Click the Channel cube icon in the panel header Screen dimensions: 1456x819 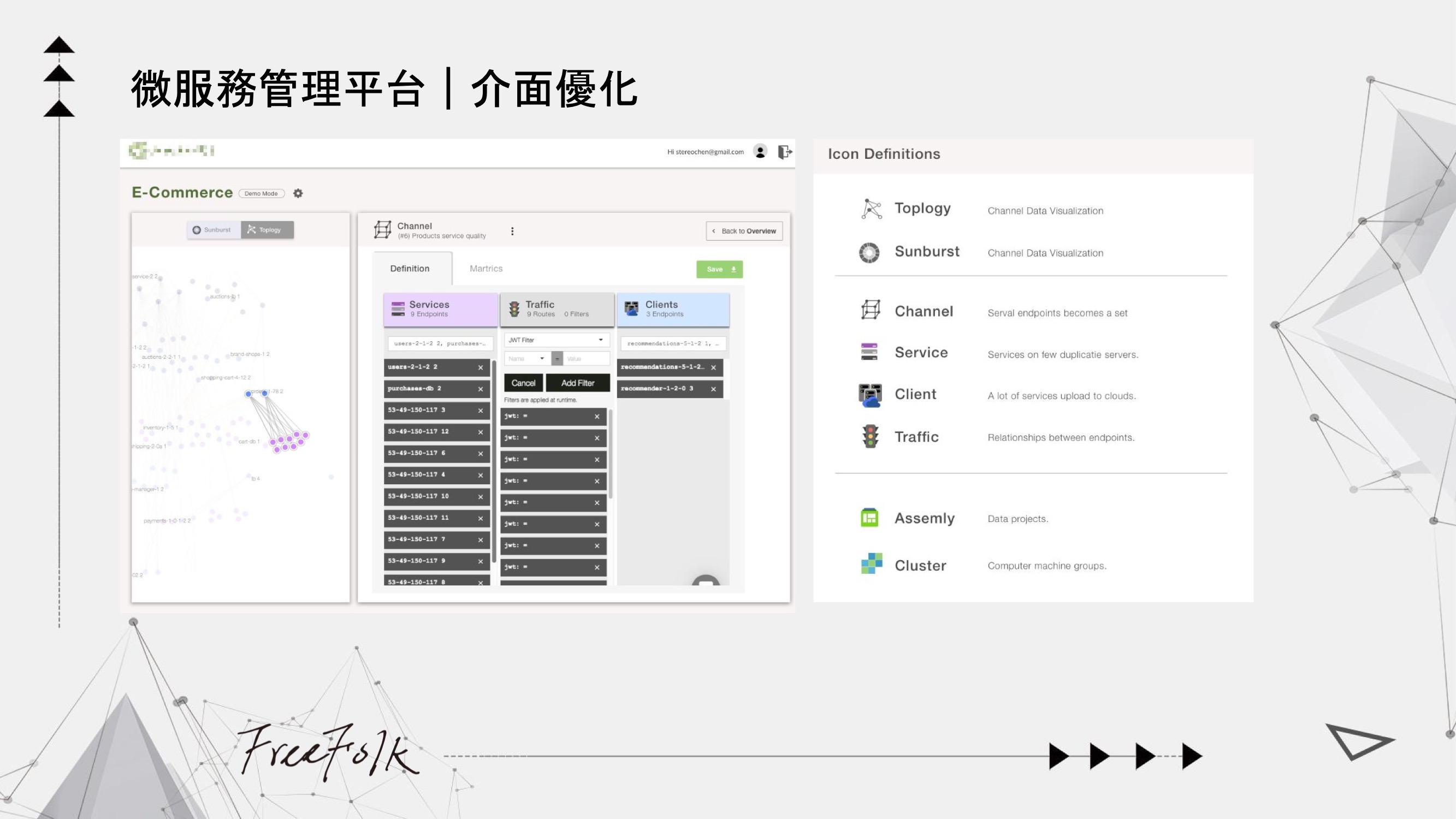point(383,230)
